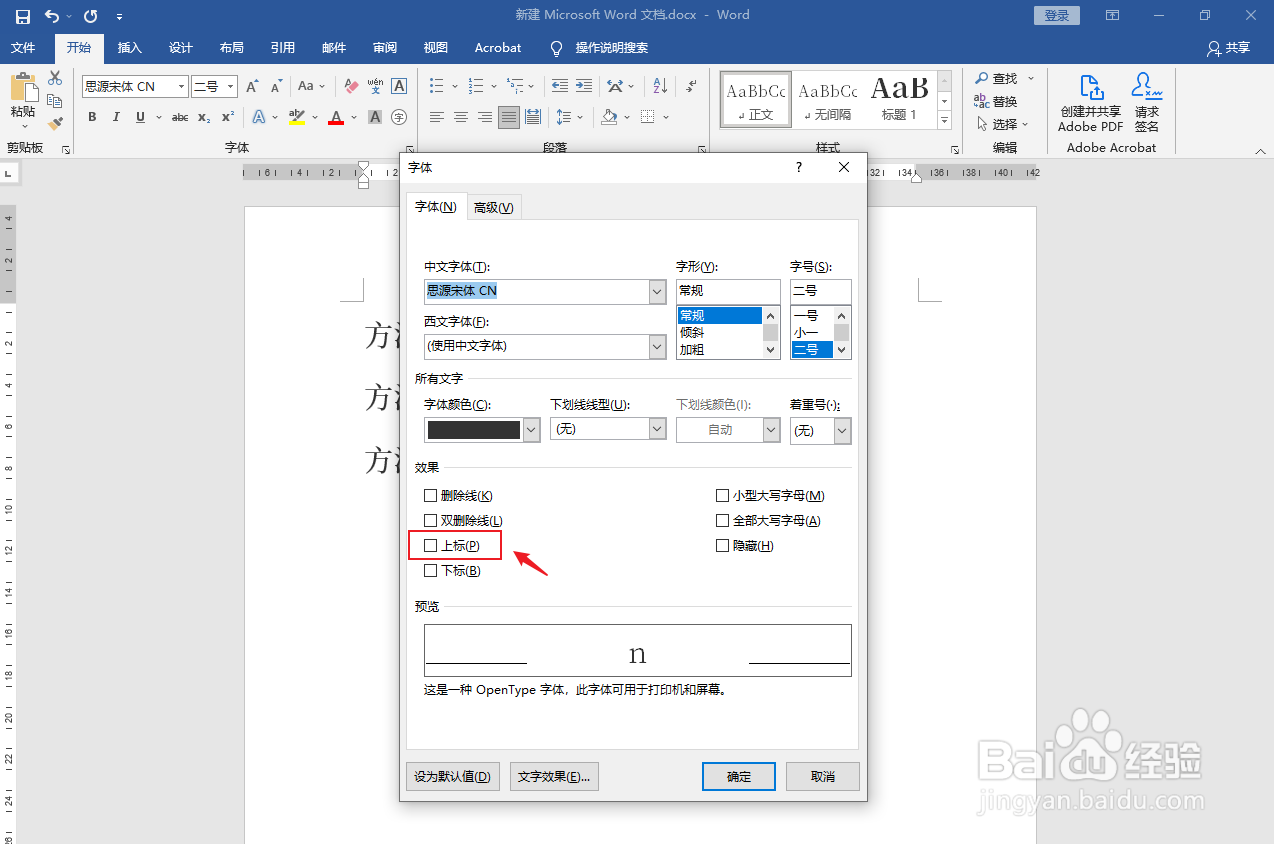Click the Request Signature icon
This screenshot has width=1274, height=844.
coord(1147,102)
